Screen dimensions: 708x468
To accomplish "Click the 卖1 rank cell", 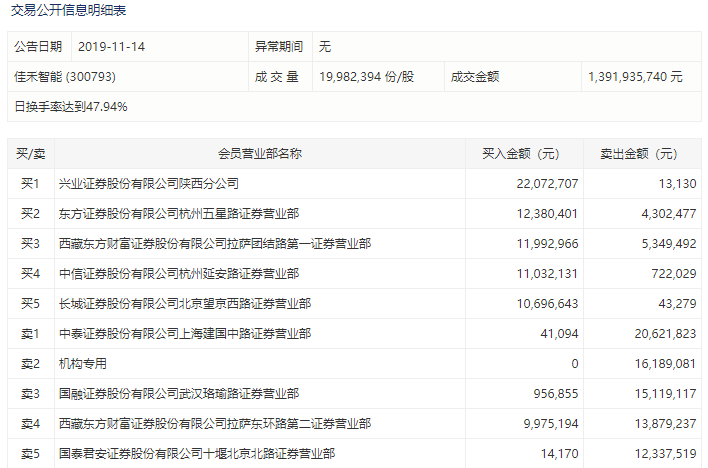I will 31,334.
